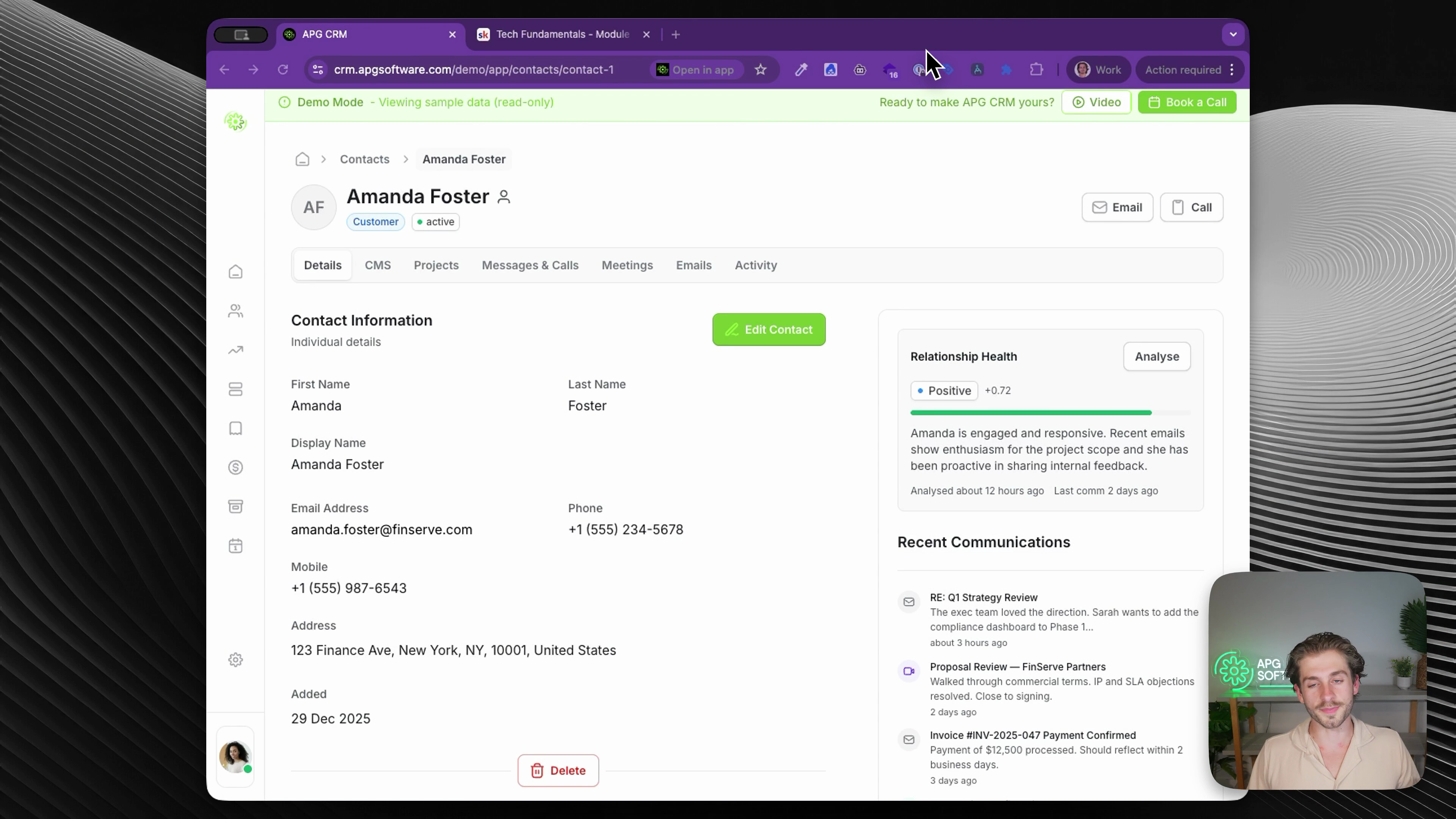
Task: Click the site info icon in address bar
Action: [x=318, y=69]
